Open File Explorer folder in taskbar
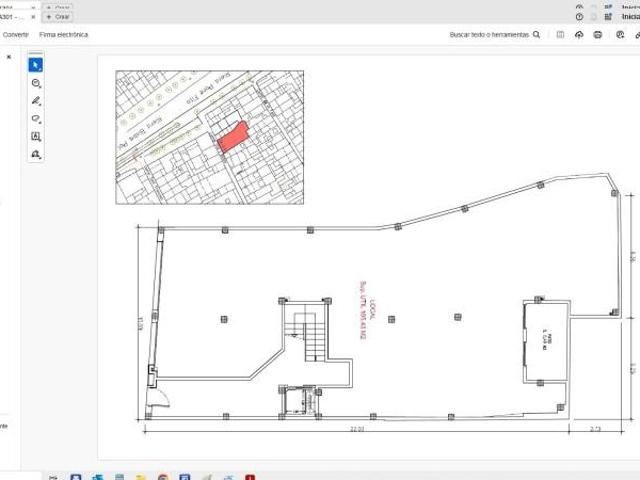 [x=141, y=477]
